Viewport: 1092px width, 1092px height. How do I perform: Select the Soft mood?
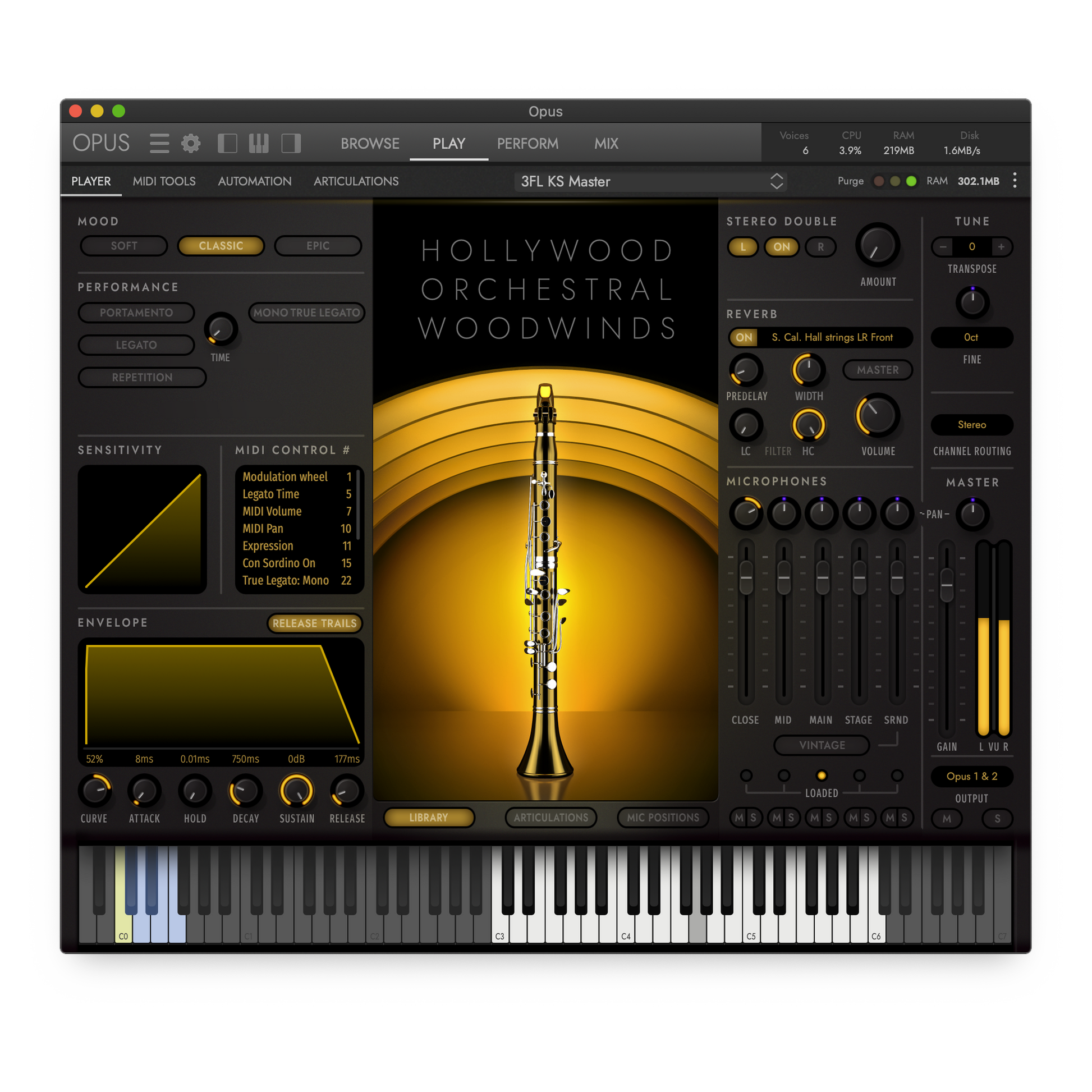coord(124,246)
